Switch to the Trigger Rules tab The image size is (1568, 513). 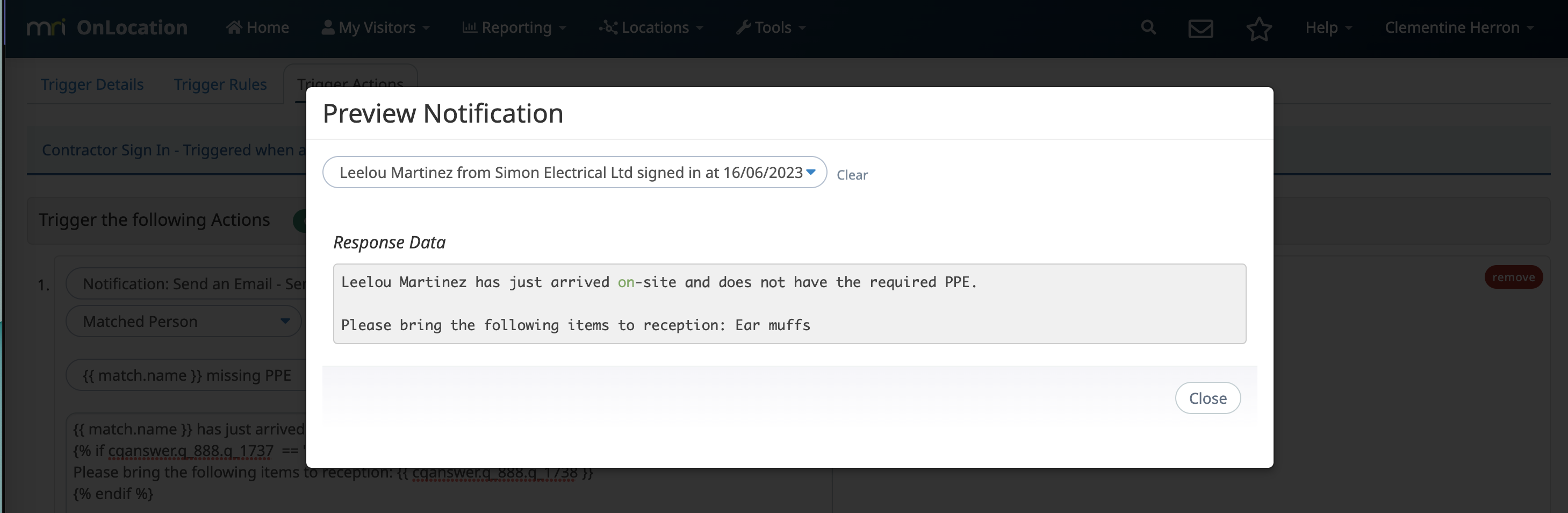220,84
